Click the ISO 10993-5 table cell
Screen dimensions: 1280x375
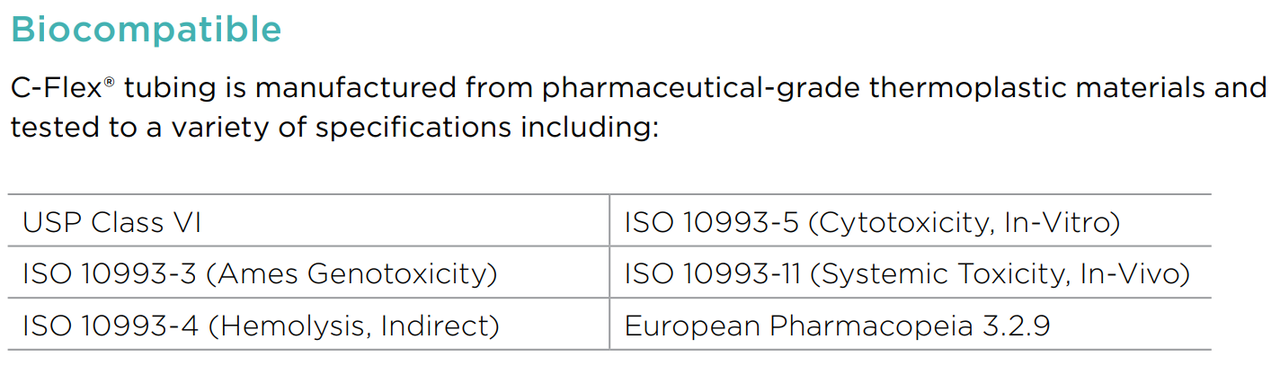point(911,221)
